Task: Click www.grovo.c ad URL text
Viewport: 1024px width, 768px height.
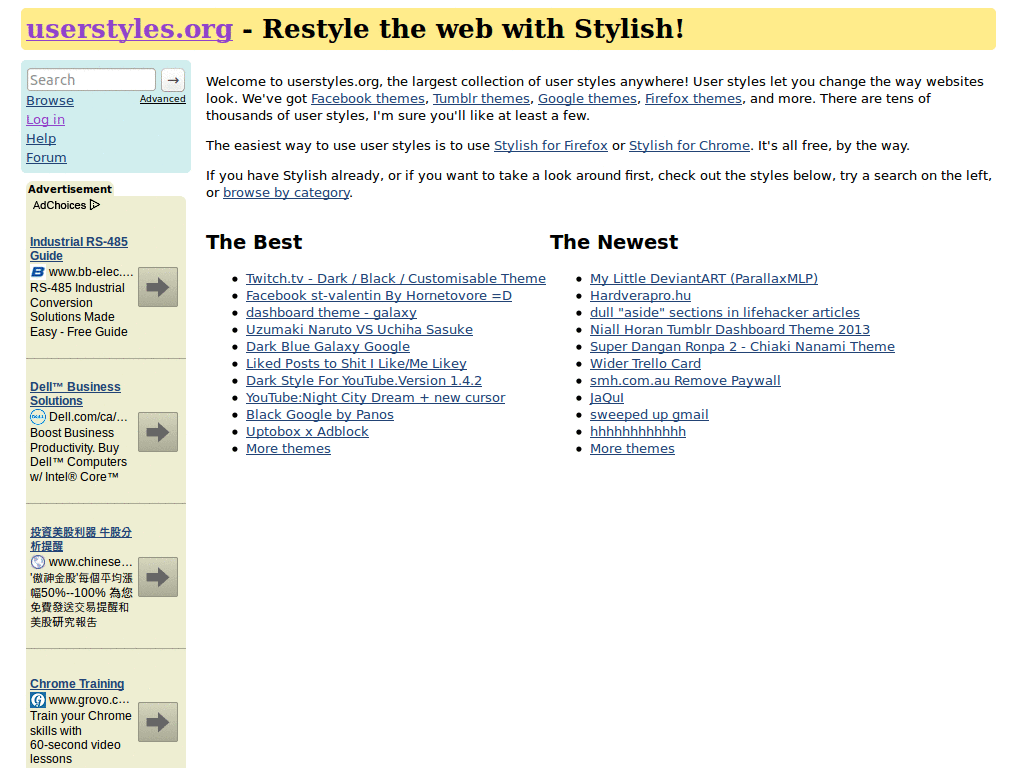Action: click(x=89, y=700)
